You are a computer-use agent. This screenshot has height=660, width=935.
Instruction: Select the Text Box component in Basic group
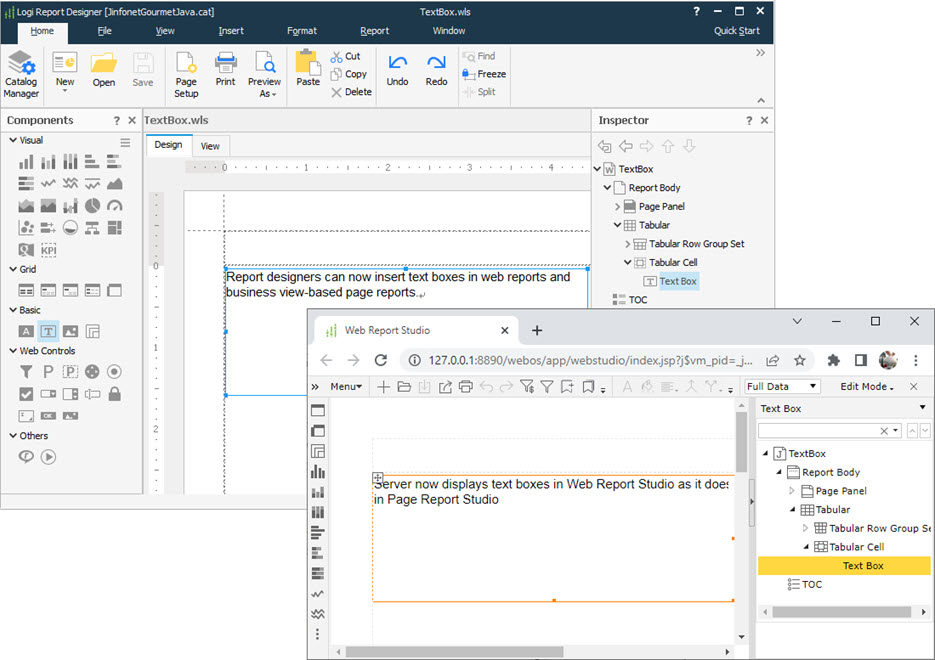[x=48, y=331]
